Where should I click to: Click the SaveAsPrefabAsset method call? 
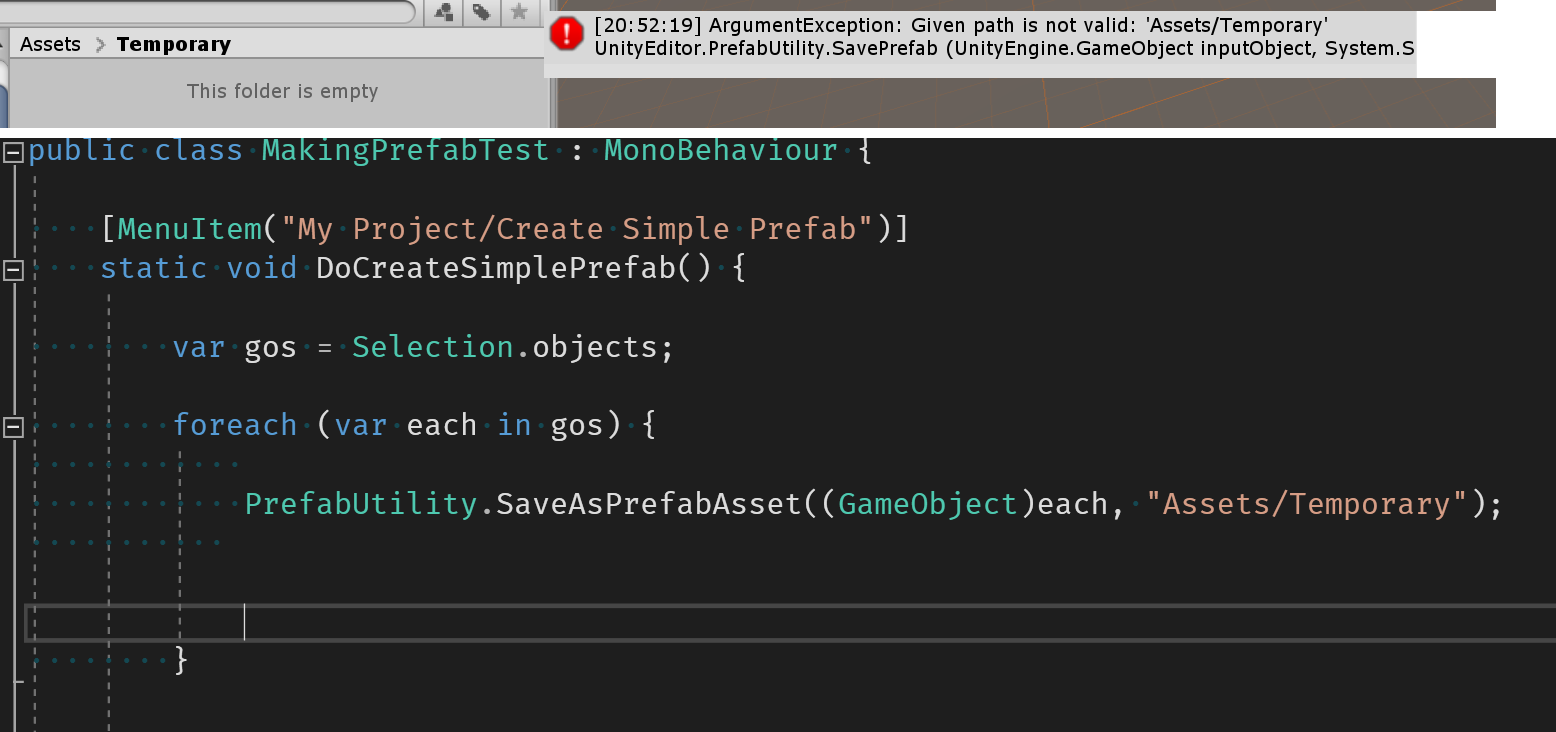(x=650, y=503)
